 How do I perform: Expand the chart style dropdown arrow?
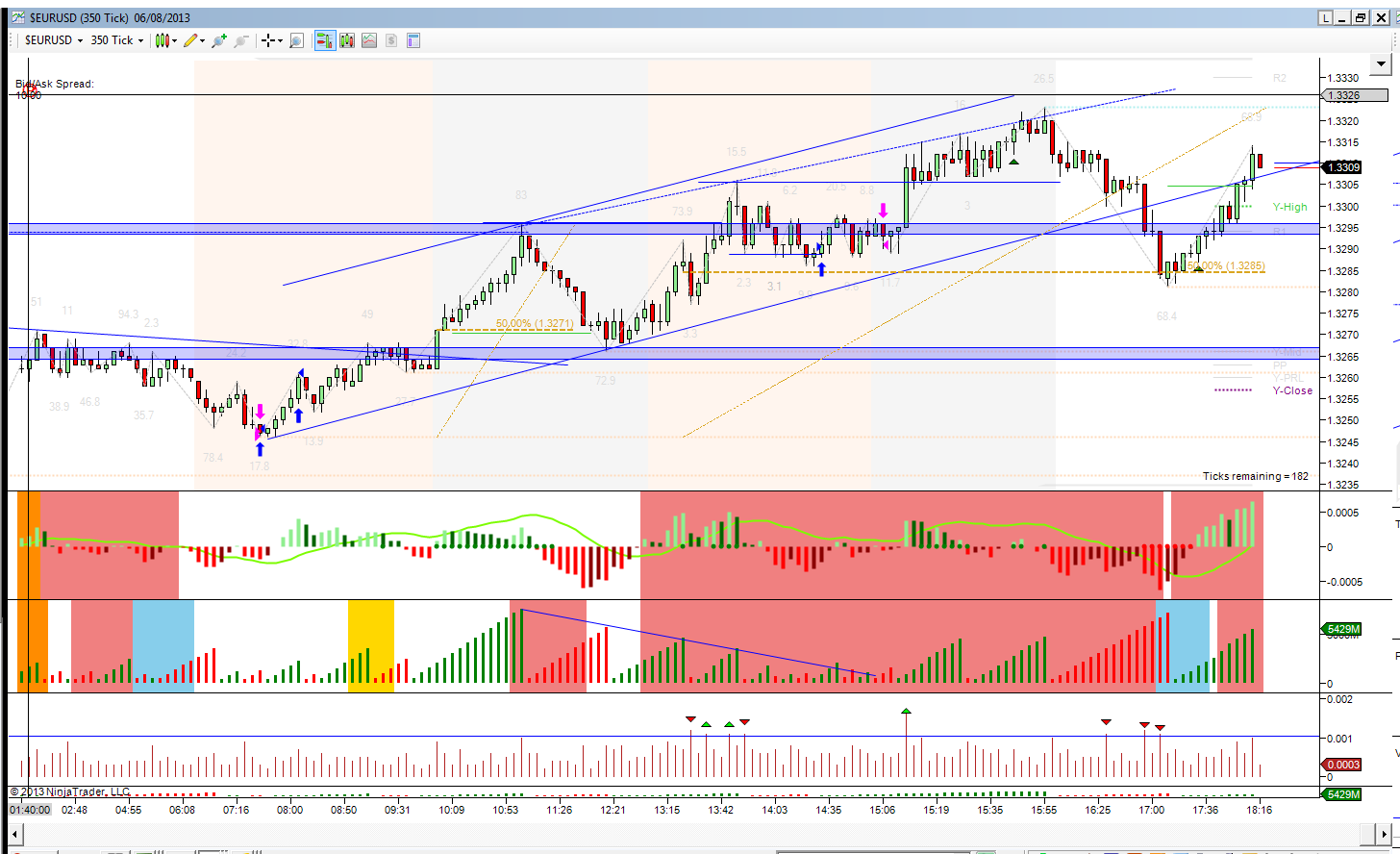[x=174, y=41]
